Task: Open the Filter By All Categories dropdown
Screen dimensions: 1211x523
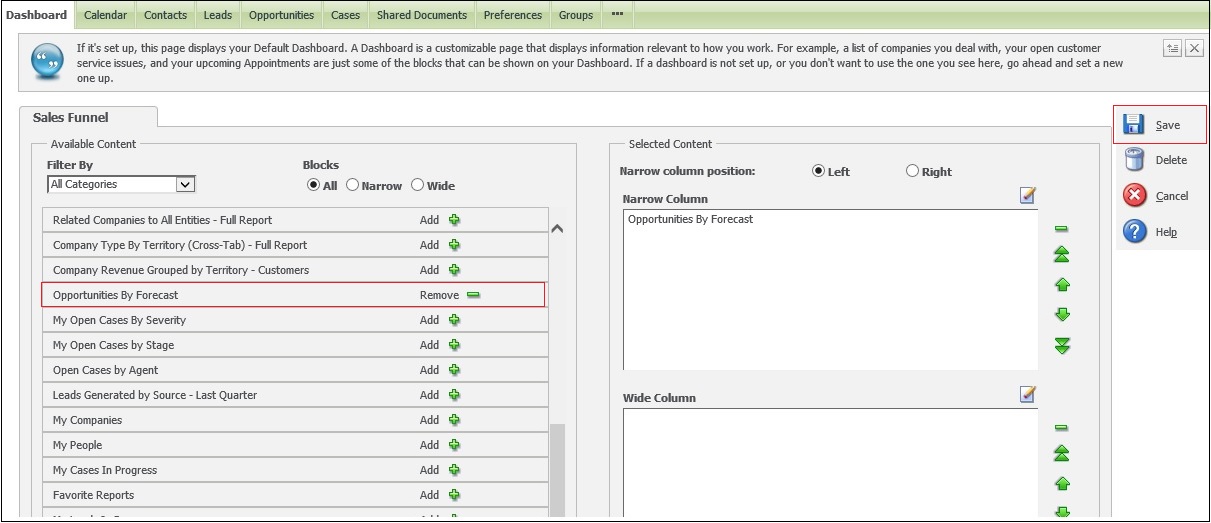Action: 184,185
